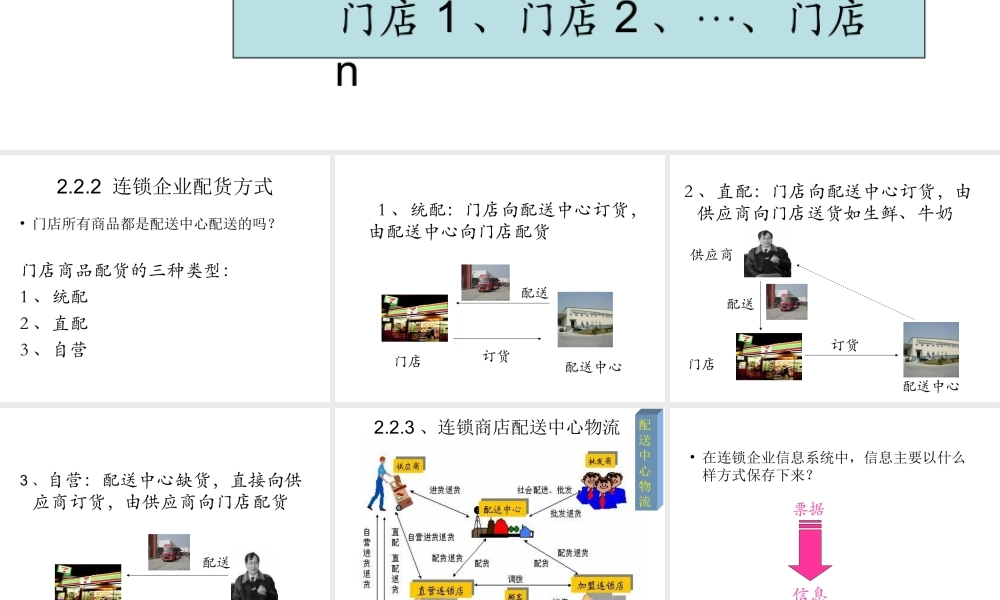The height and width of the screenshot is (600, 1000).
Task: Click the wholesaler group figures clipart
Action: 602,490
